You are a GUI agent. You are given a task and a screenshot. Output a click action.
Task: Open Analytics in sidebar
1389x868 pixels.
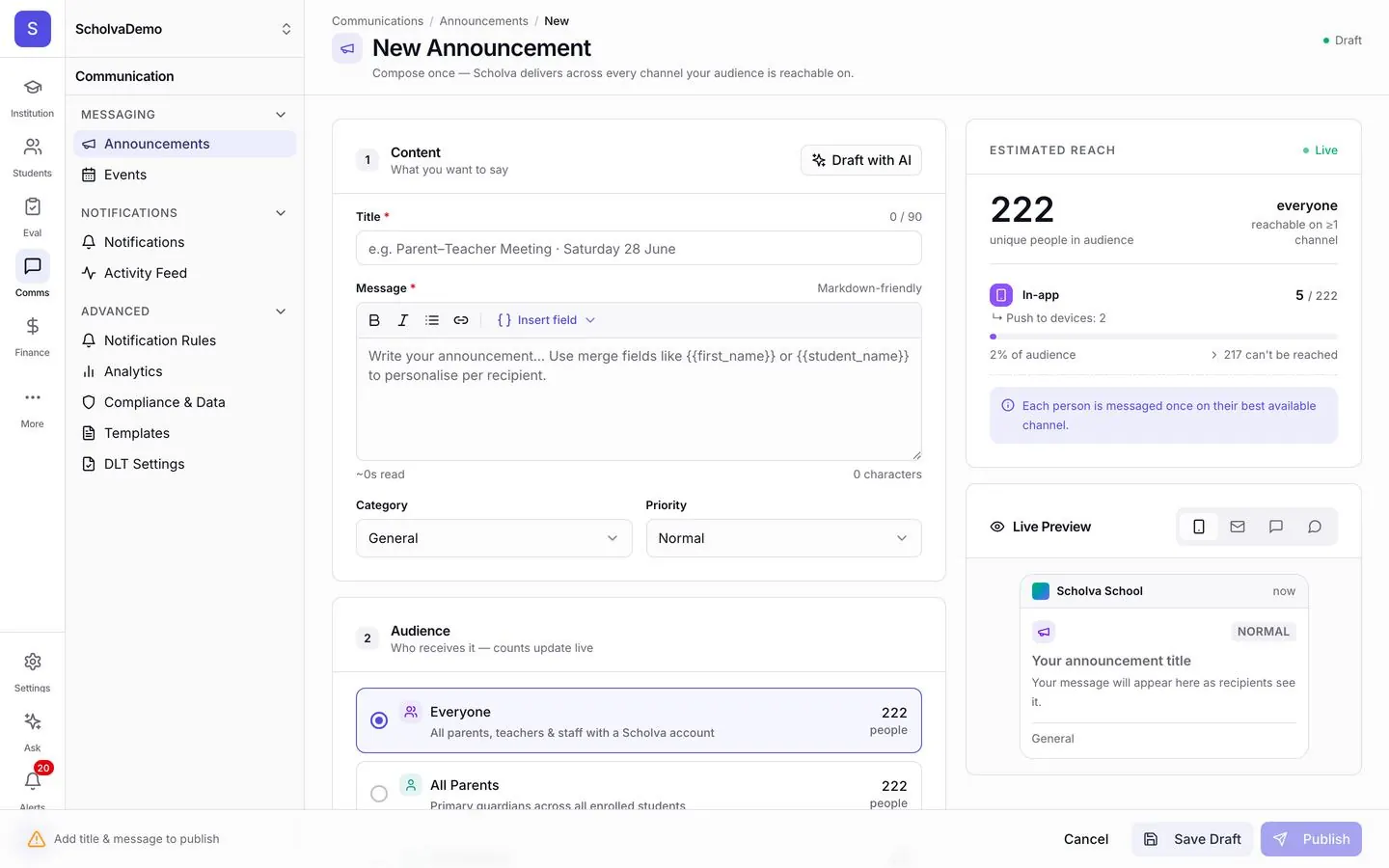[184, 371]
